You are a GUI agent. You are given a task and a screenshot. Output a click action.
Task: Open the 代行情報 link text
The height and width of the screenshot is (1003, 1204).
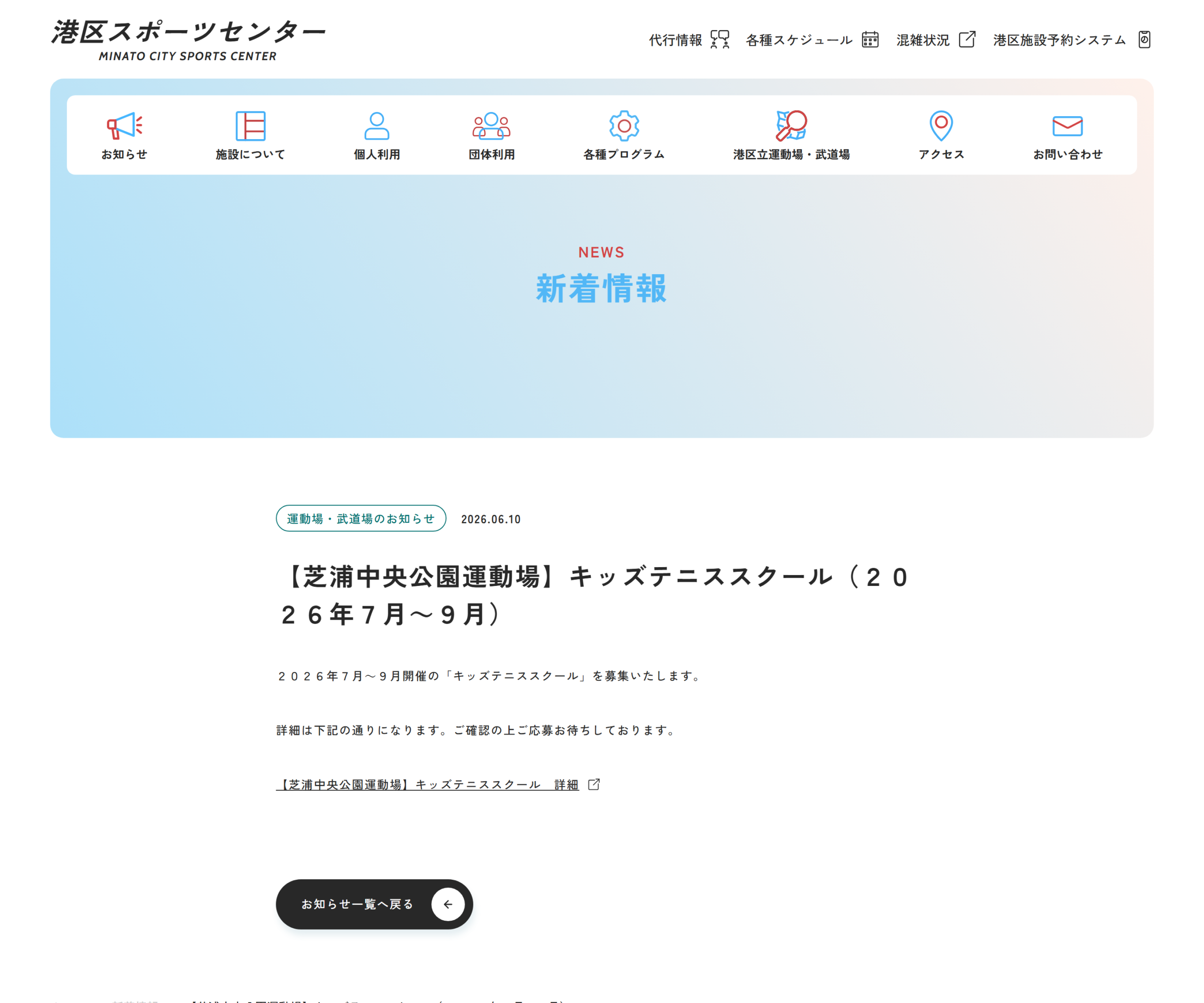tap(675, 40)
